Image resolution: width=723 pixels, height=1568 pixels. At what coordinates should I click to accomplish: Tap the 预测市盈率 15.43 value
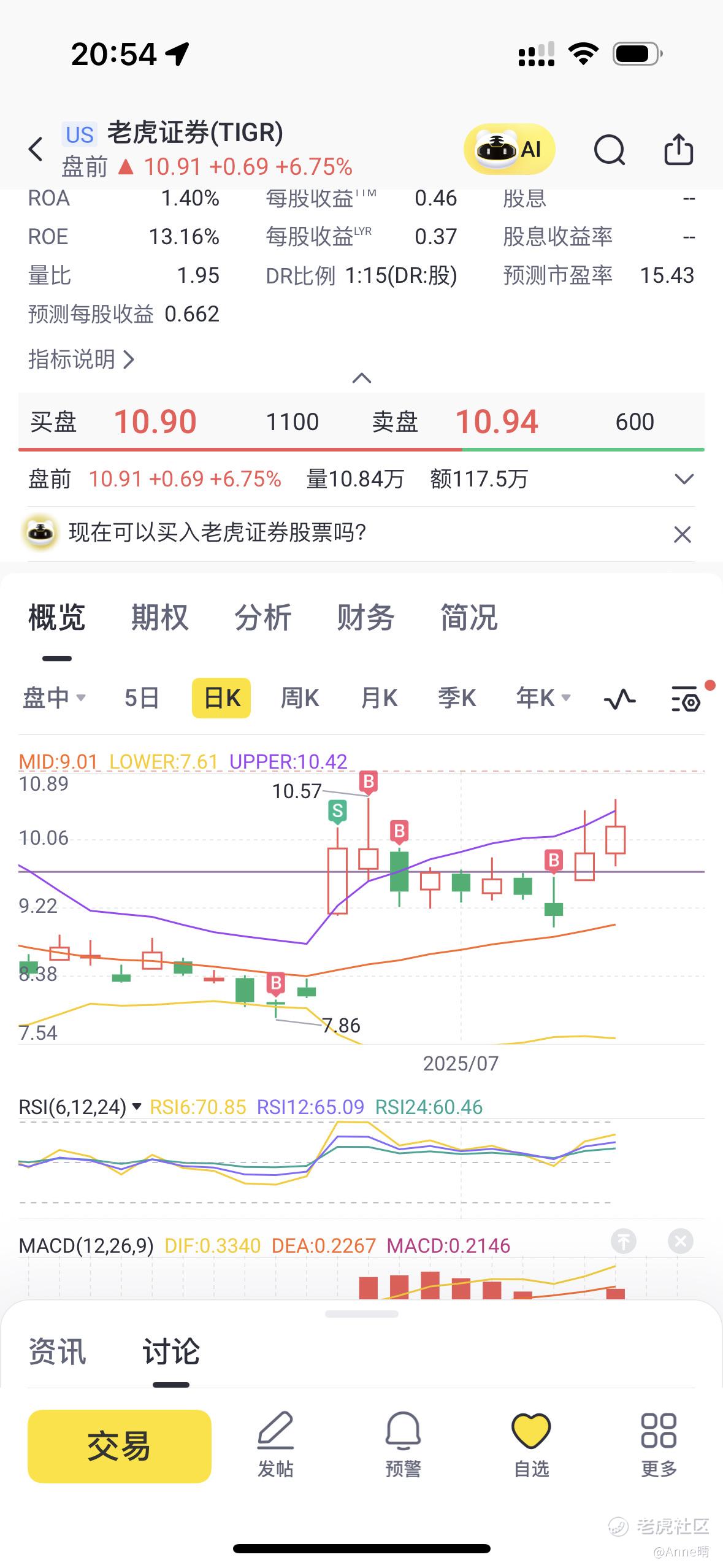[x=667, y=275]
